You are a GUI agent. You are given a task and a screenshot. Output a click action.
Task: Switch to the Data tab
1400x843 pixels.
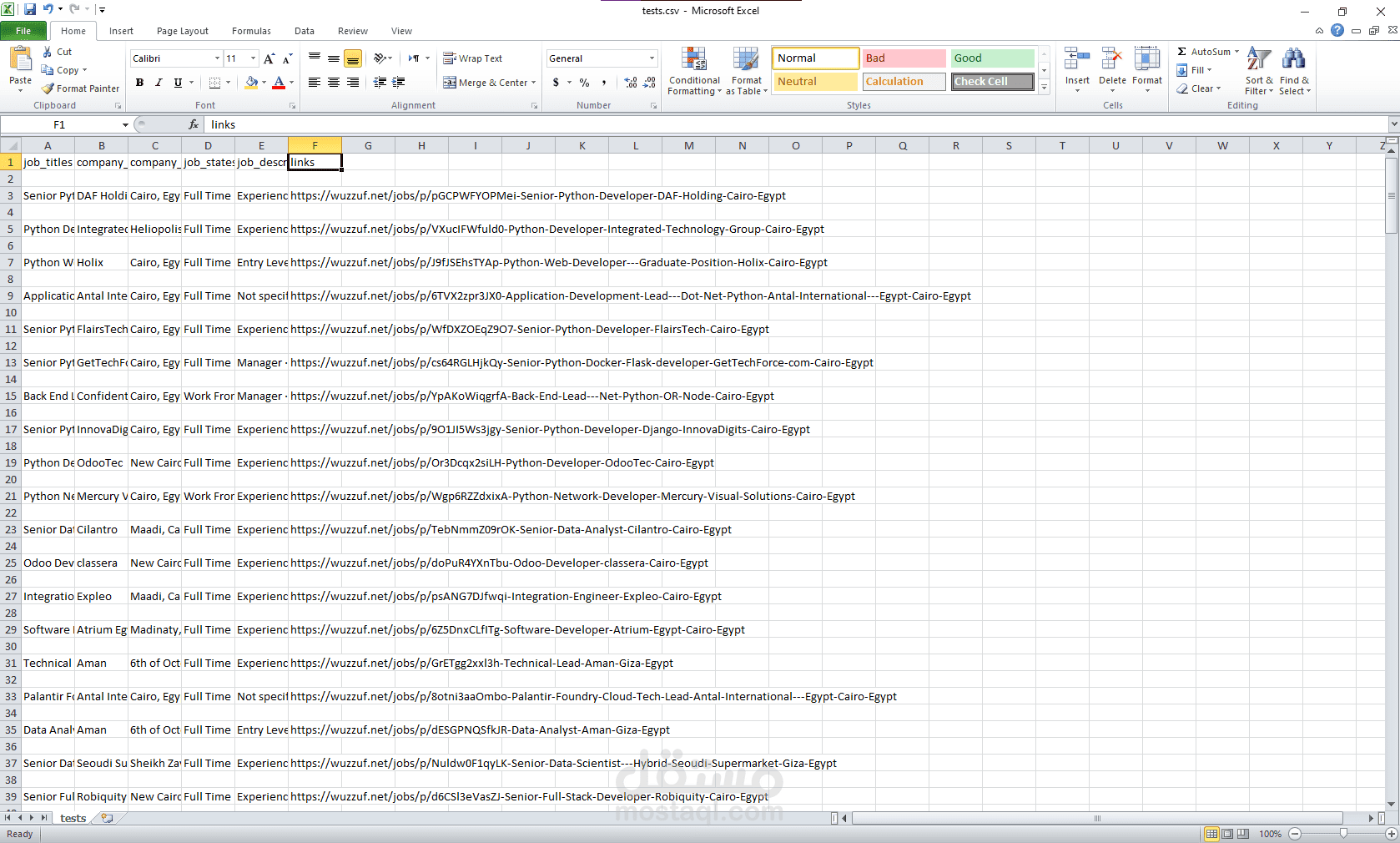[x=305, y=31]
